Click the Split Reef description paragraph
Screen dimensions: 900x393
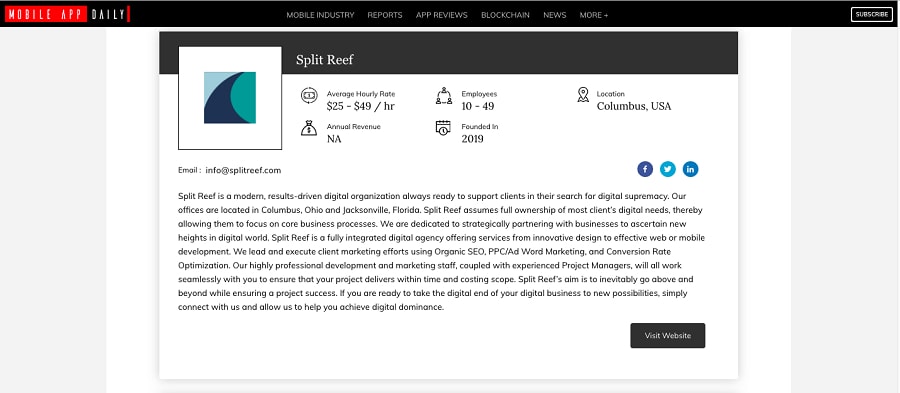(x=441, y=251)
